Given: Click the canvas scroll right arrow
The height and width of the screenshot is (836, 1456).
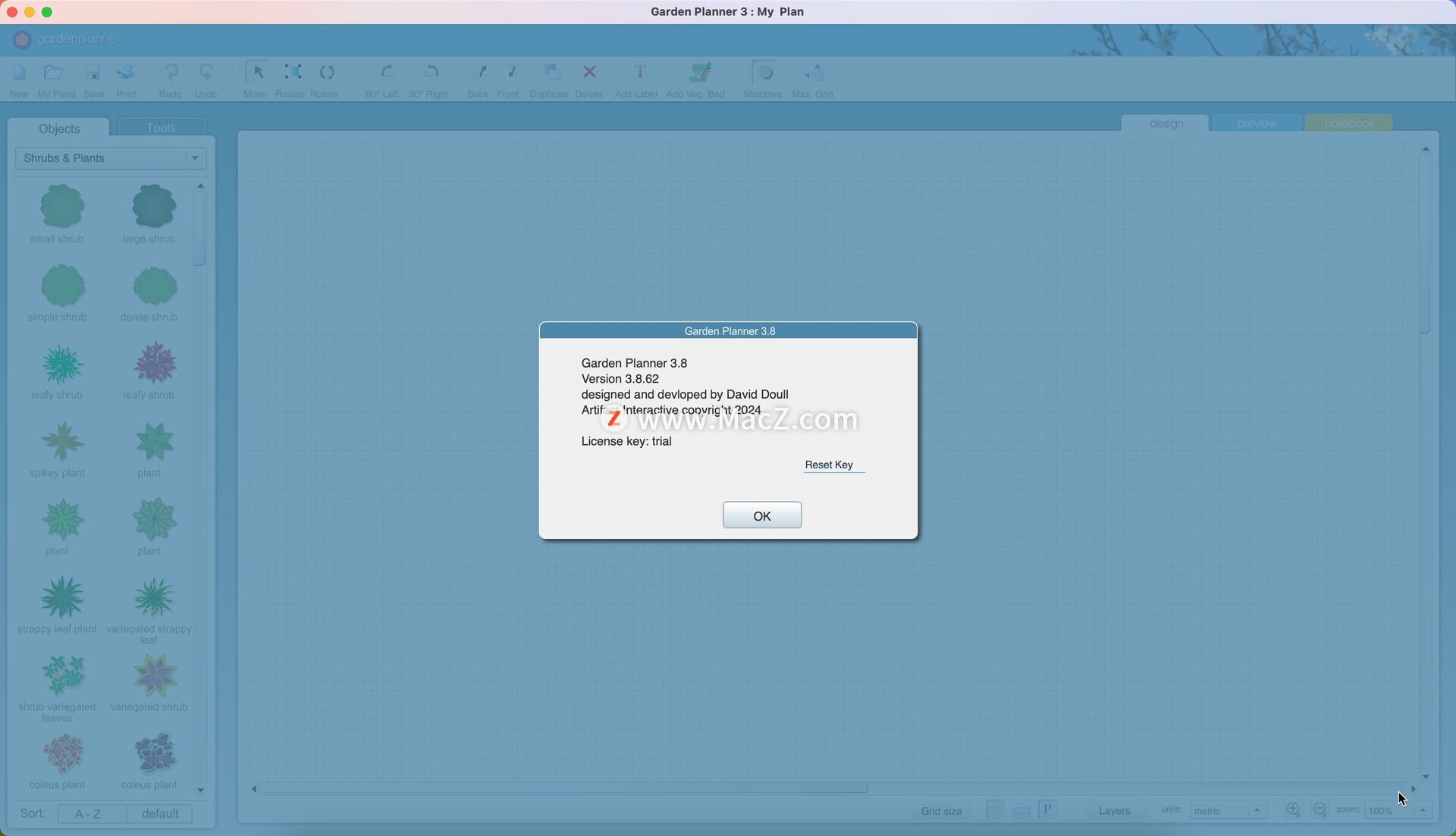Looking at the screenshot, I should click(x=1413, y=789).
